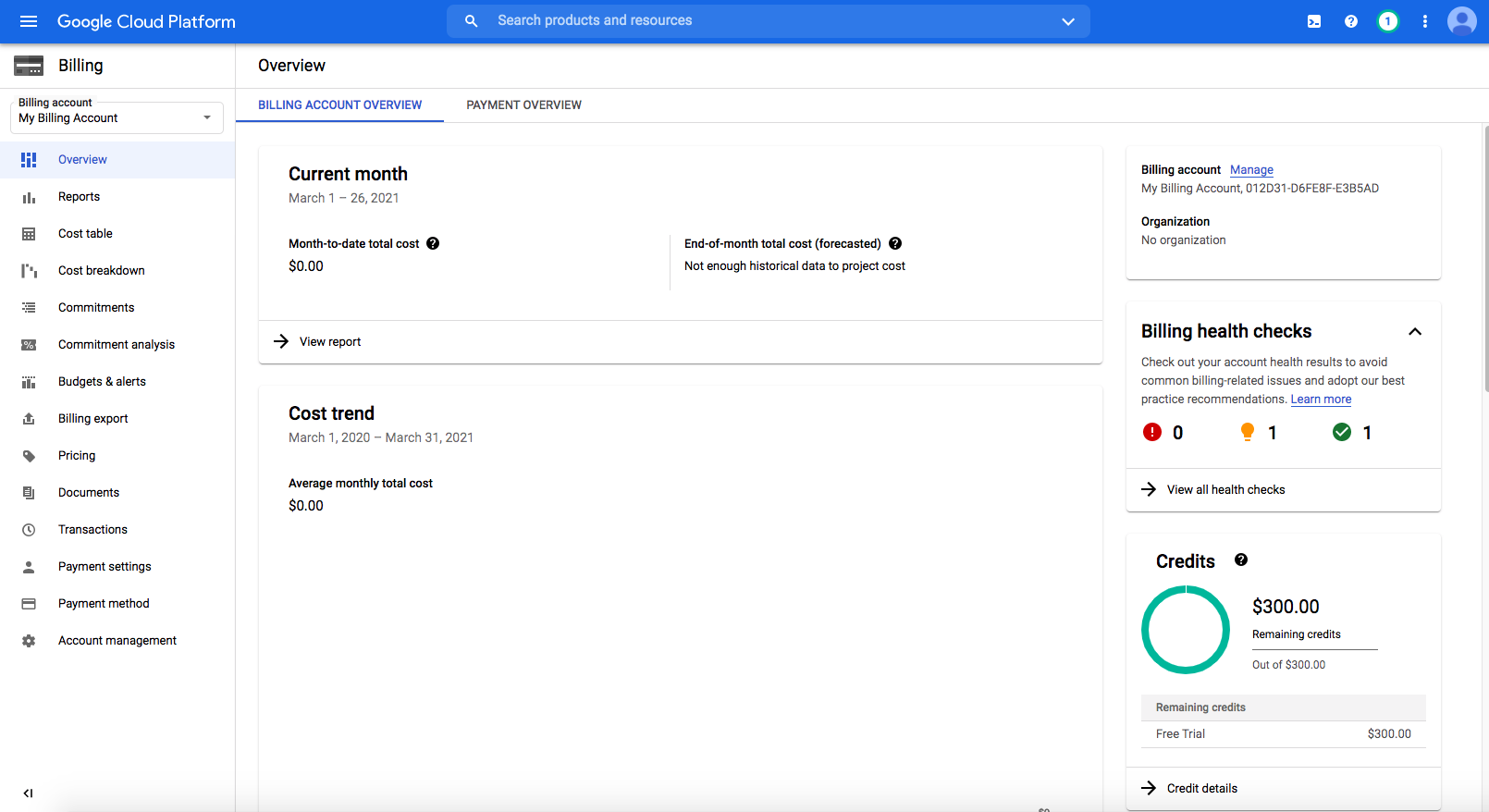Open the My Billing Account dropdown

117,117
